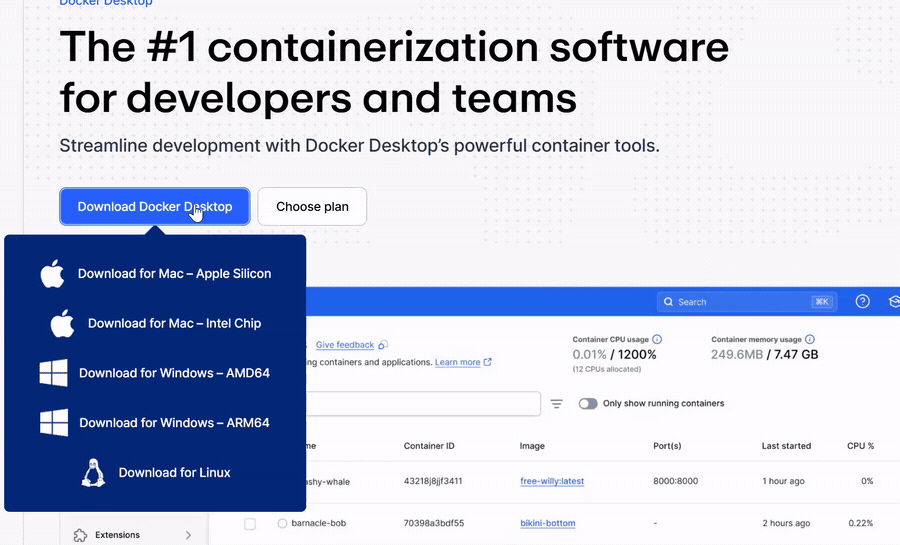
Task: Open the free-willy:latest image link
Action: click(x=552, y=481)
